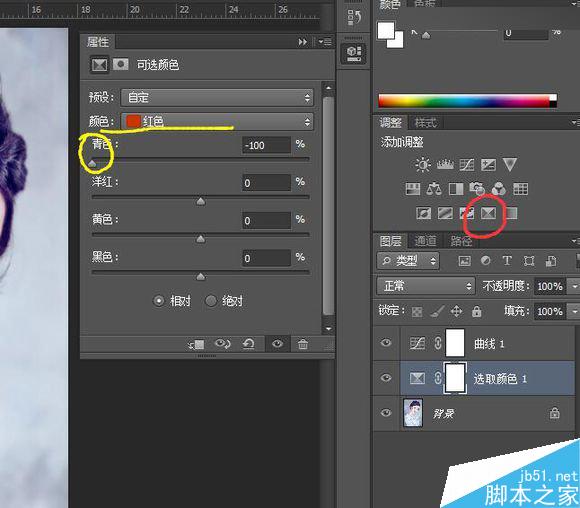This screenshot has width=580, height=508.
Task: Open the History panel icon
Action: click(x=354, y=17)
